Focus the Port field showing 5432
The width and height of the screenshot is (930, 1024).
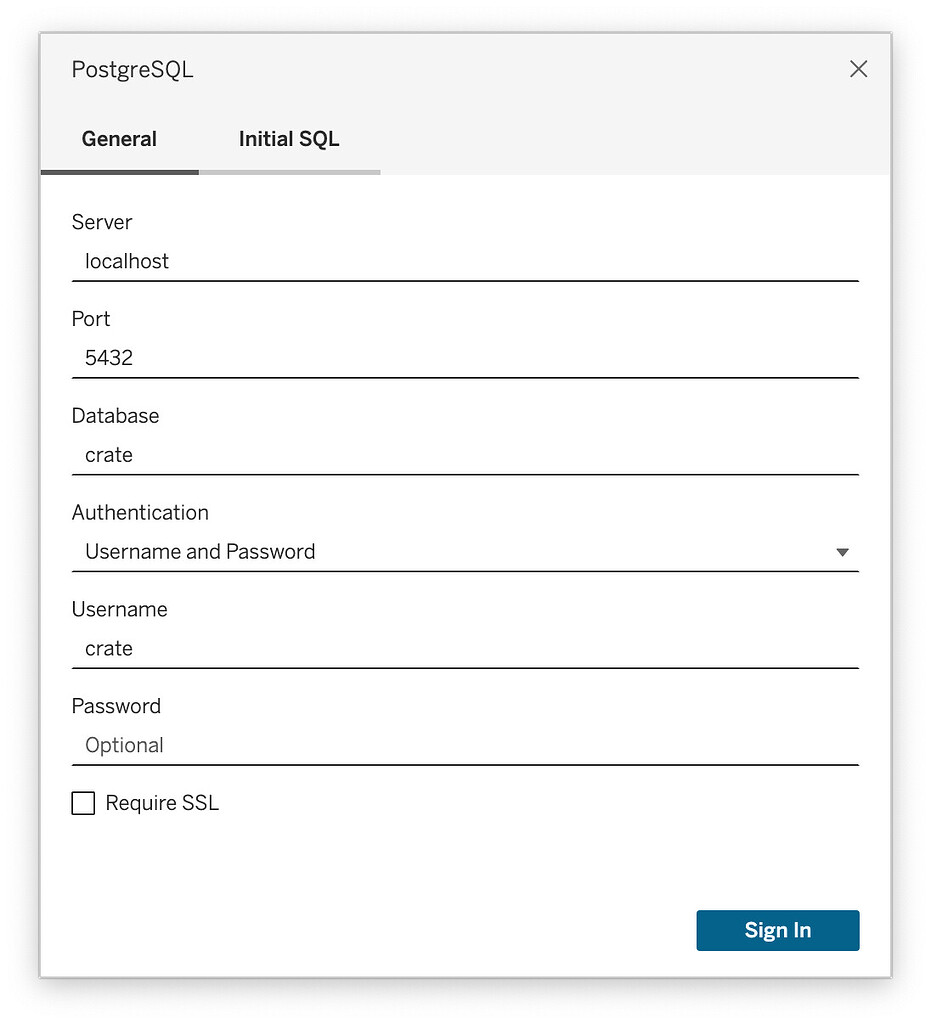pyautogui.click(x=465, y=358)
